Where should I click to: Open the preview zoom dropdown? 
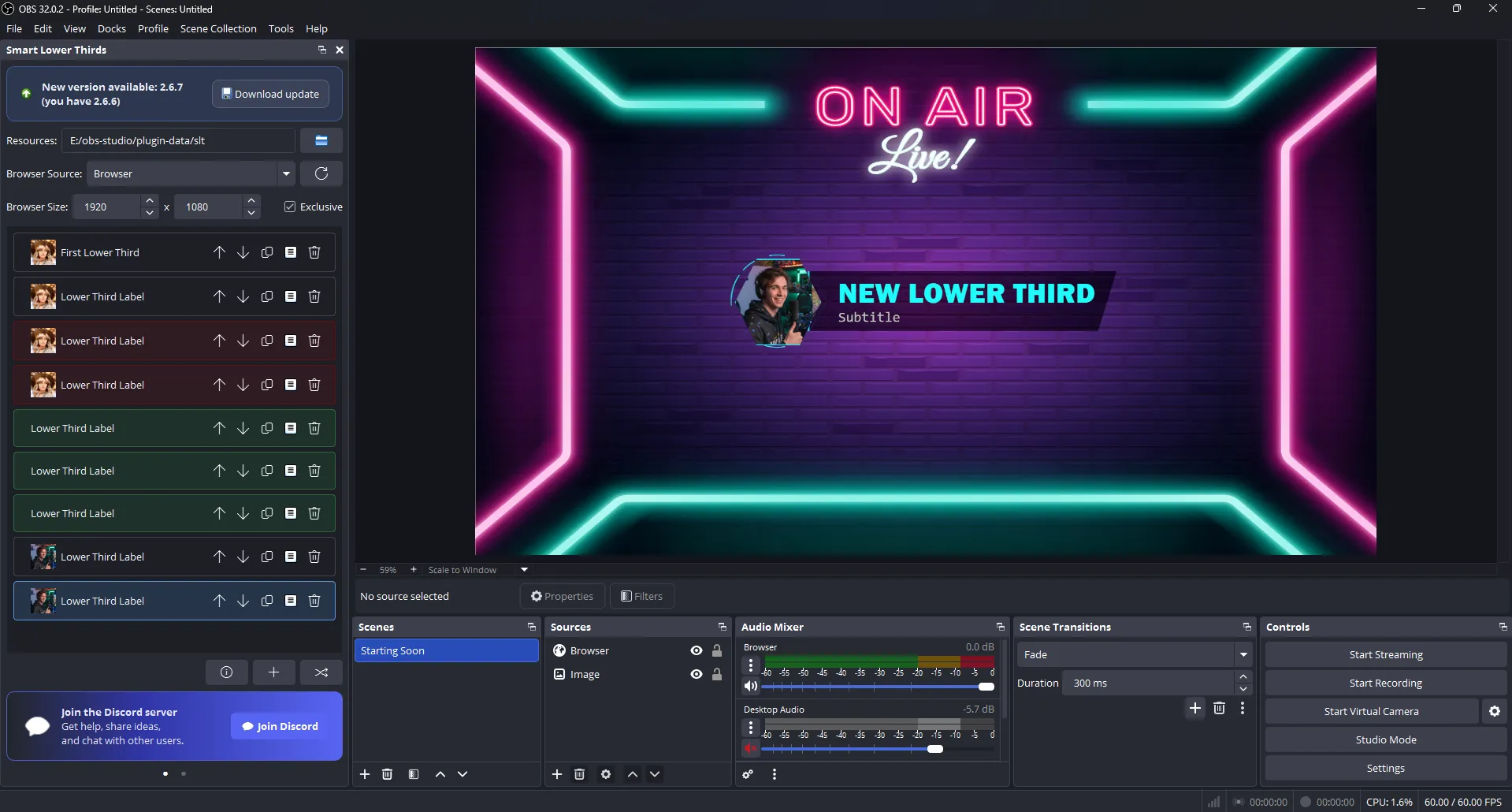523,569
